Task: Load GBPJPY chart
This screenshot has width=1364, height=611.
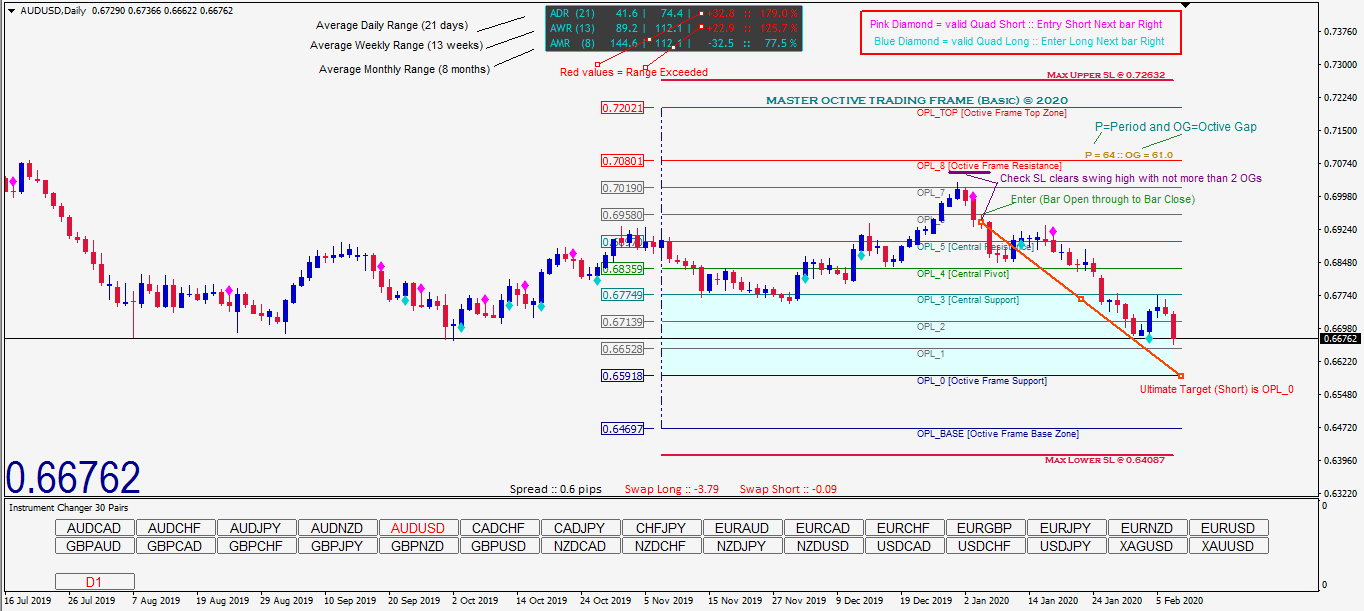Action: 337,546
